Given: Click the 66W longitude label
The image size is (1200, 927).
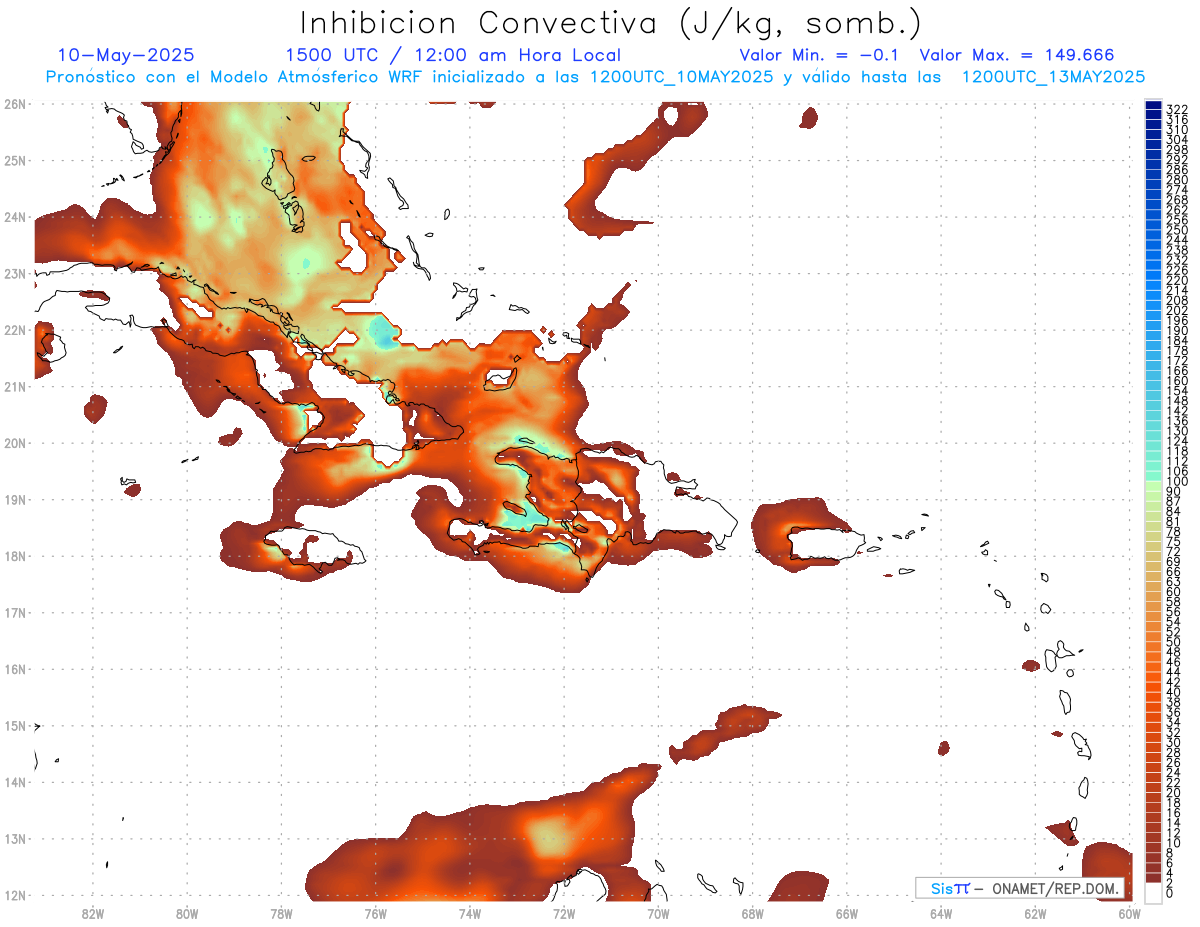Looking at the screenshot, I should click(847, 913).
